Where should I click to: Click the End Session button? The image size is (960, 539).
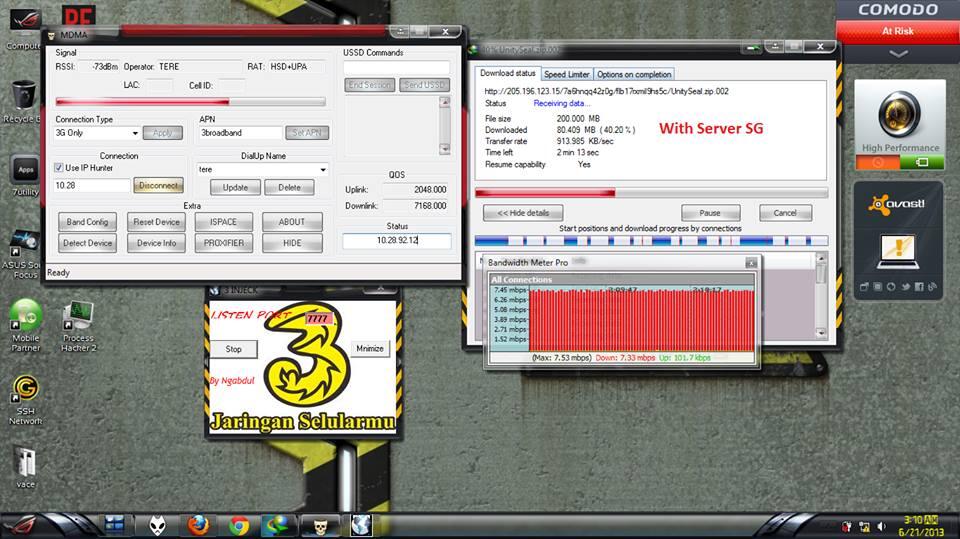tap(369, 85)
